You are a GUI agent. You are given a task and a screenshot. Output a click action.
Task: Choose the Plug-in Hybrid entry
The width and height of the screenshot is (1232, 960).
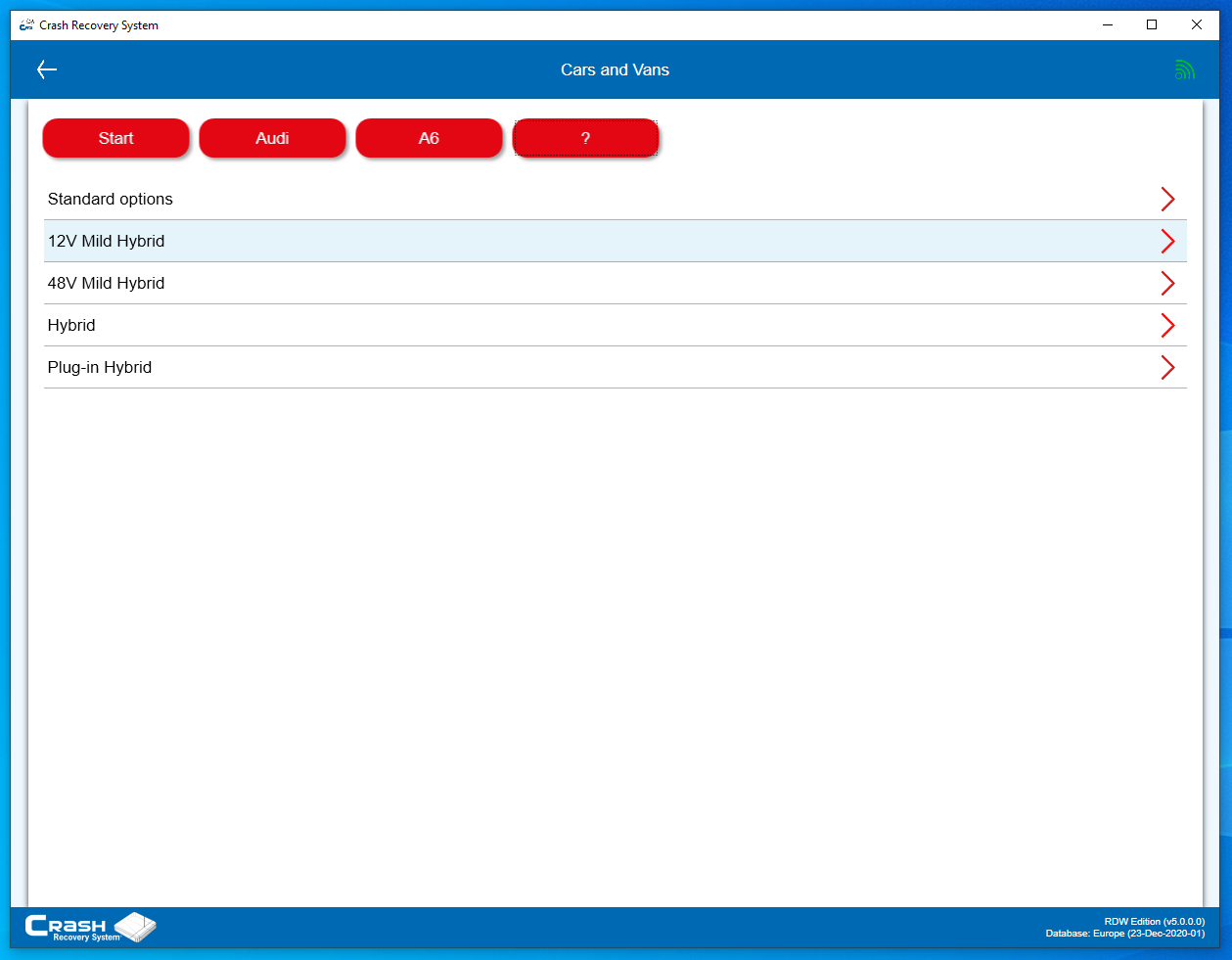[x=616, y=367]
